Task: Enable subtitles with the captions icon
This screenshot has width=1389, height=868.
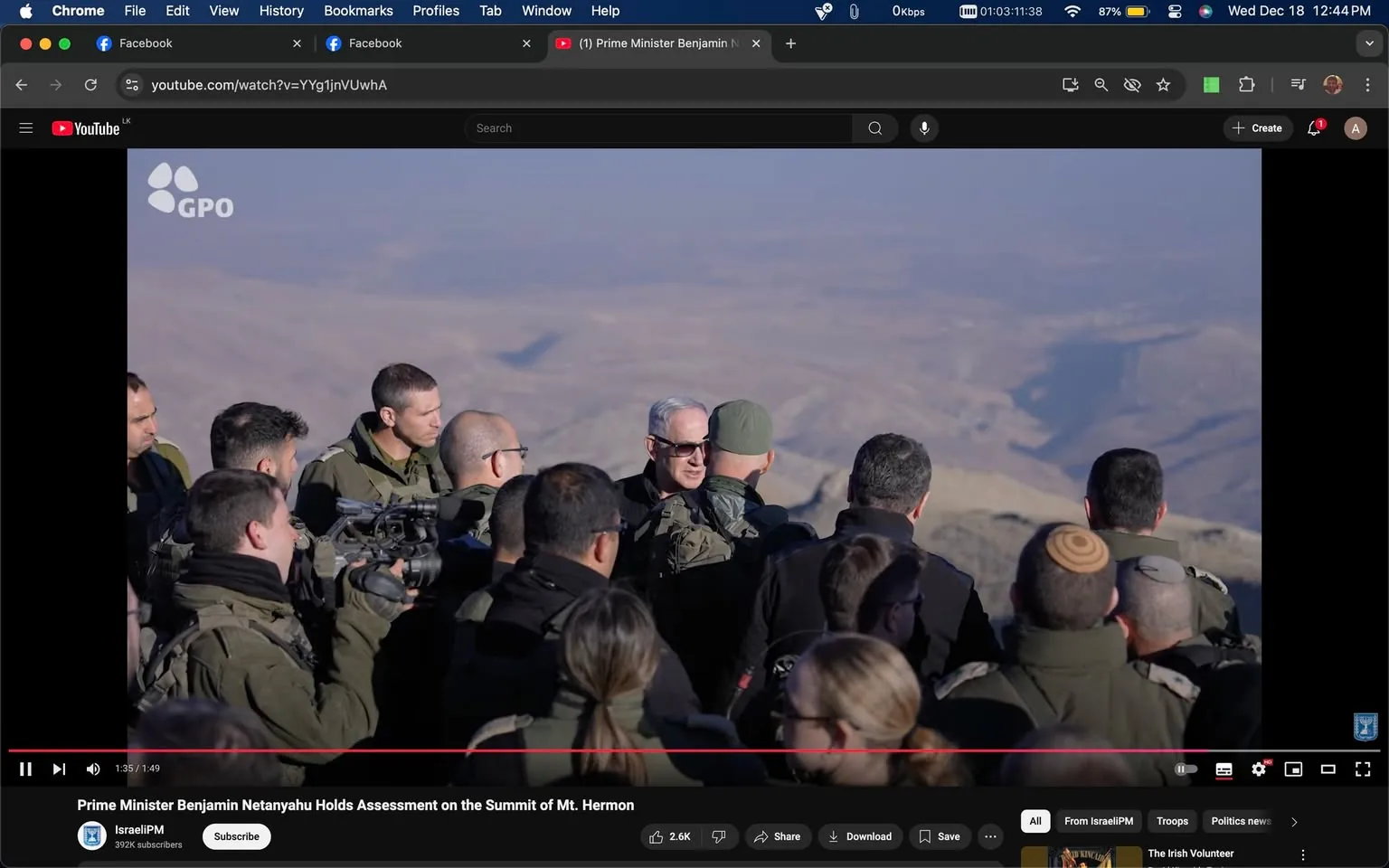Action: [1224, 769]
